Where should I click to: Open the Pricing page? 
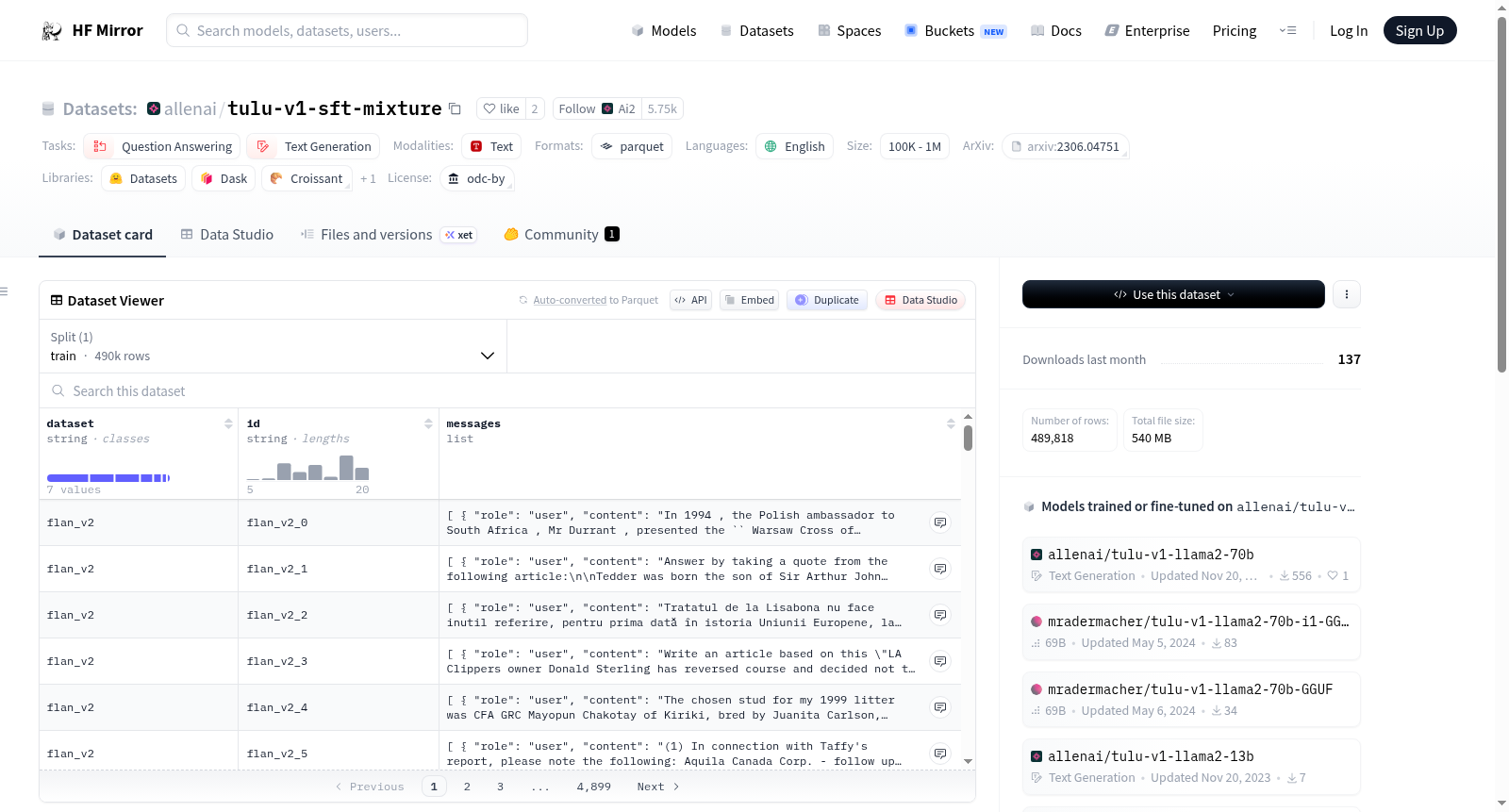click(x=1235, y=31)
